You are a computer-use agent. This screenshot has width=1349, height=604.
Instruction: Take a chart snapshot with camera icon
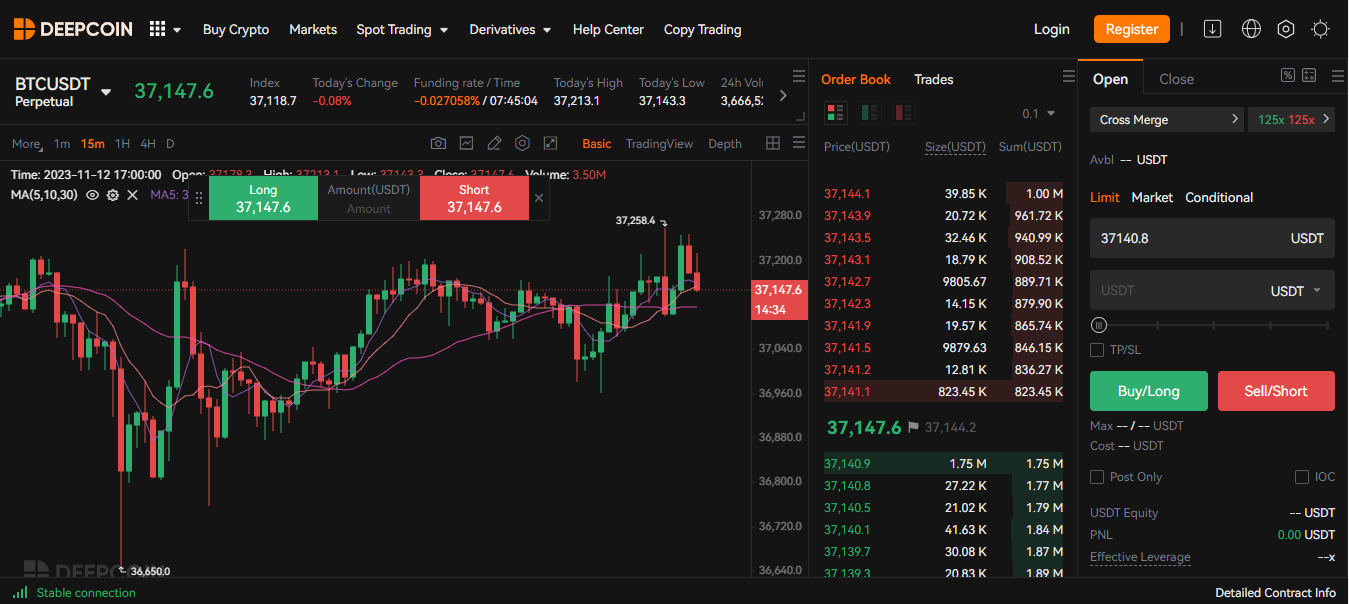[438, 143]
